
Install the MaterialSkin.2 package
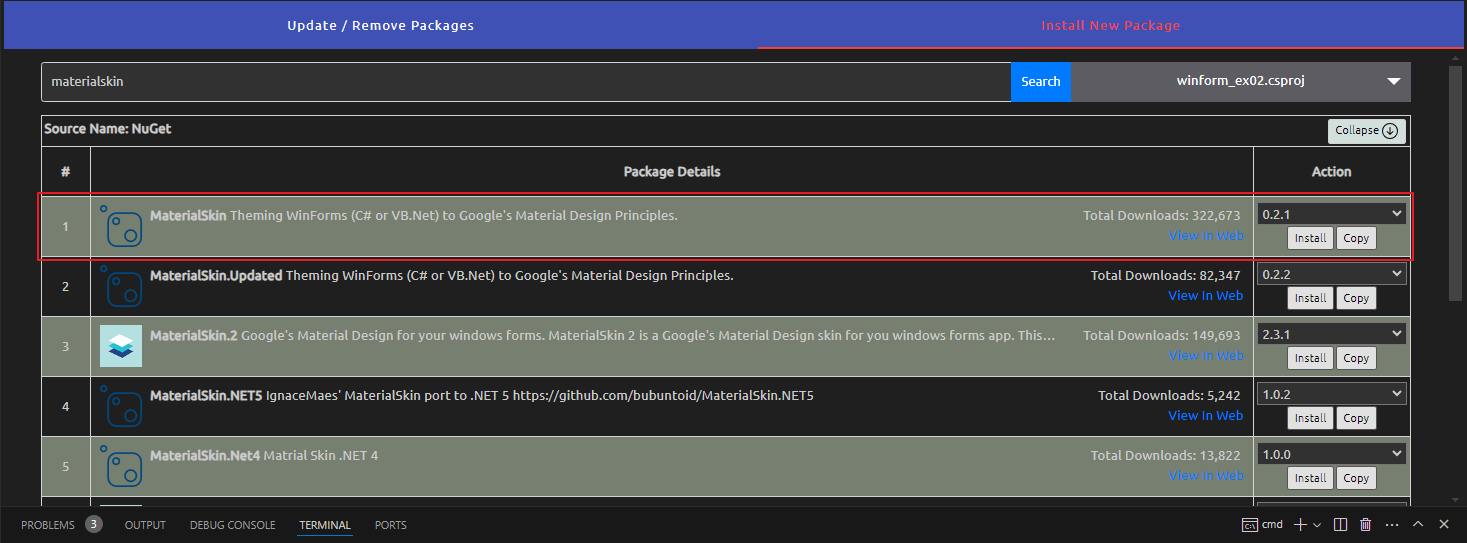click(1310, 358)
